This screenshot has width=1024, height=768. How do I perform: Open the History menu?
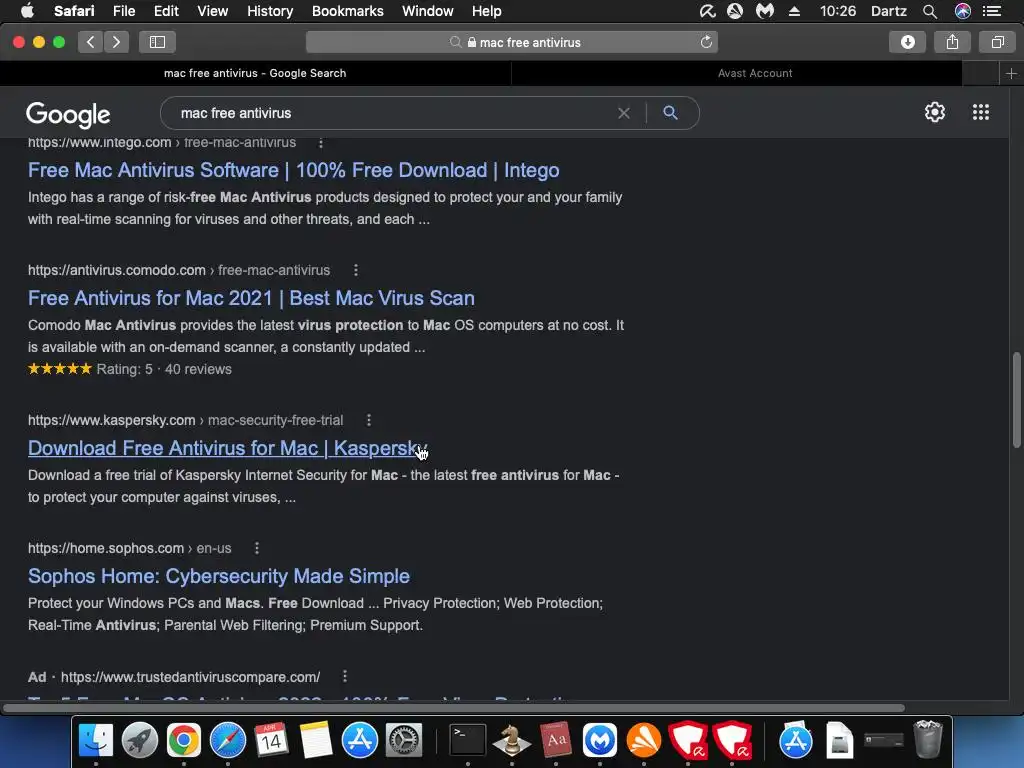(270, 11)
